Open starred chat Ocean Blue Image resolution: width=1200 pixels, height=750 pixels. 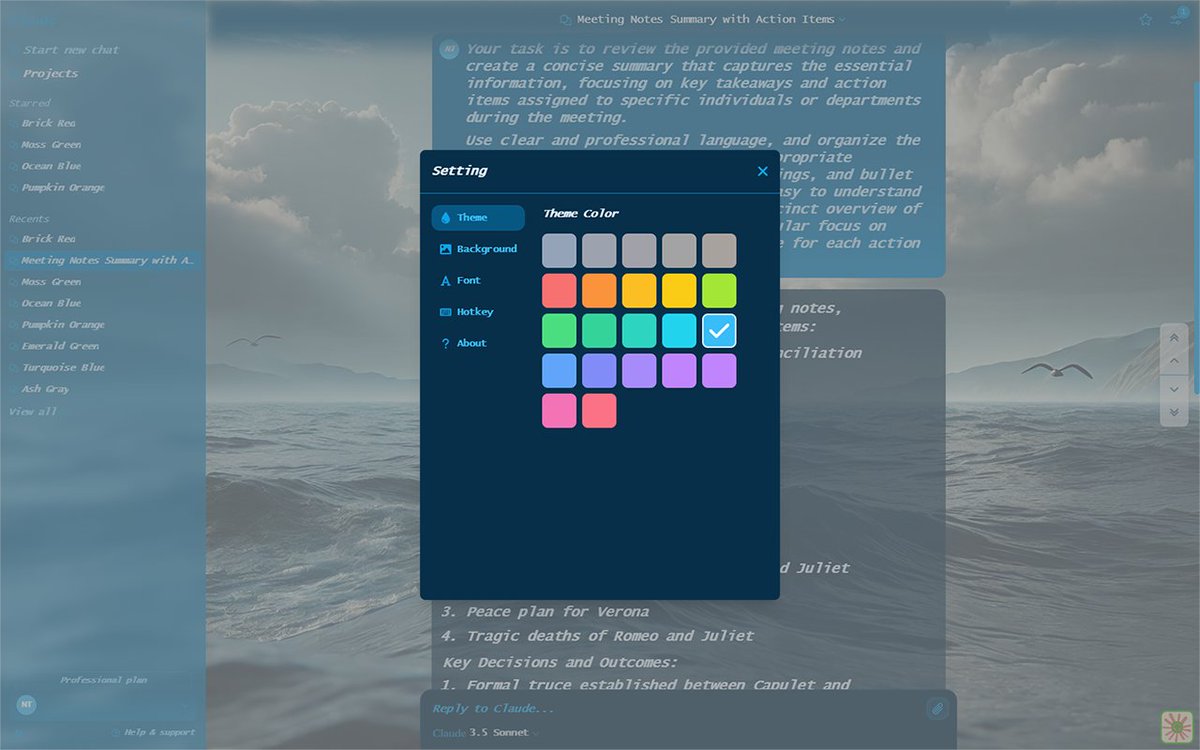(51, 166)
